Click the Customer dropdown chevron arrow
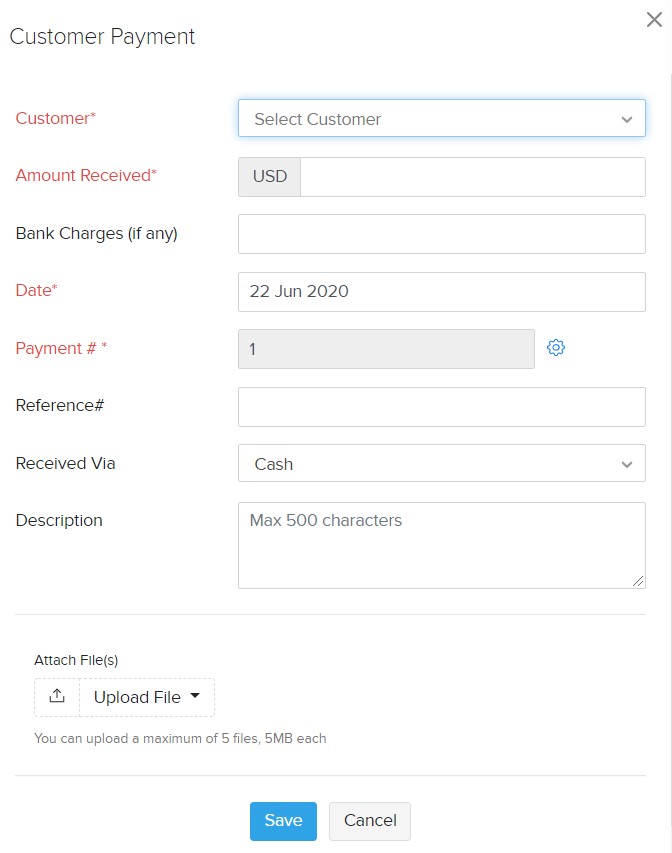Viewport: 672px width, 853px height. point(627,119)
